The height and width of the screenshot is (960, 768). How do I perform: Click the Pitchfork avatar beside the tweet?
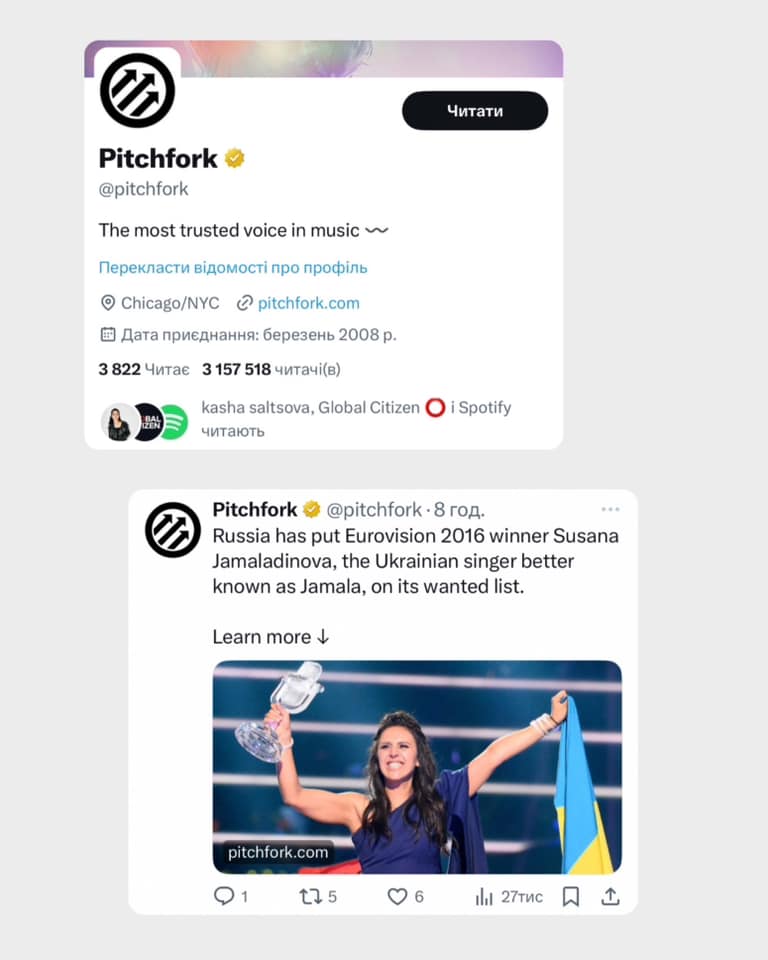(x=173, y=530)
